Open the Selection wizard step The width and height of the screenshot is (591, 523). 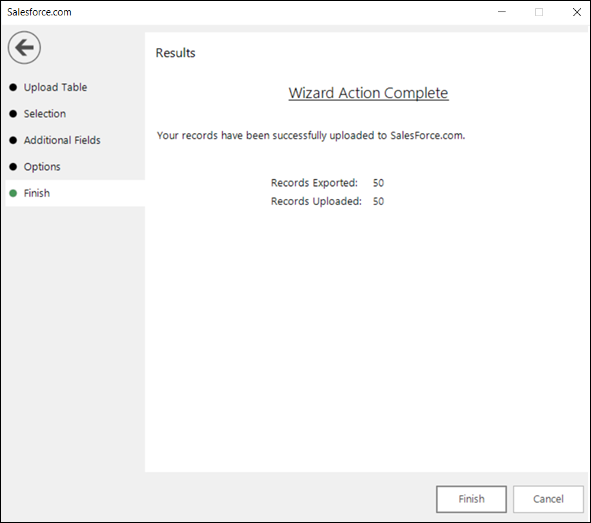pyautogui.click(x=44, y=114)
